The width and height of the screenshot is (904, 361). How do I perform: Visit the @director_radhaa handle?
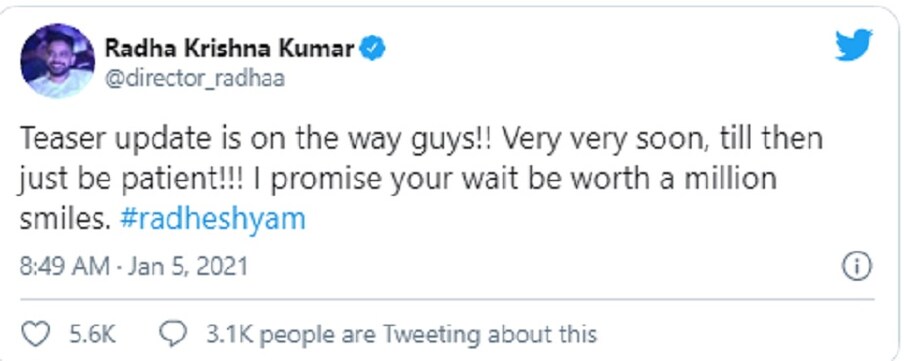[194, 78]
